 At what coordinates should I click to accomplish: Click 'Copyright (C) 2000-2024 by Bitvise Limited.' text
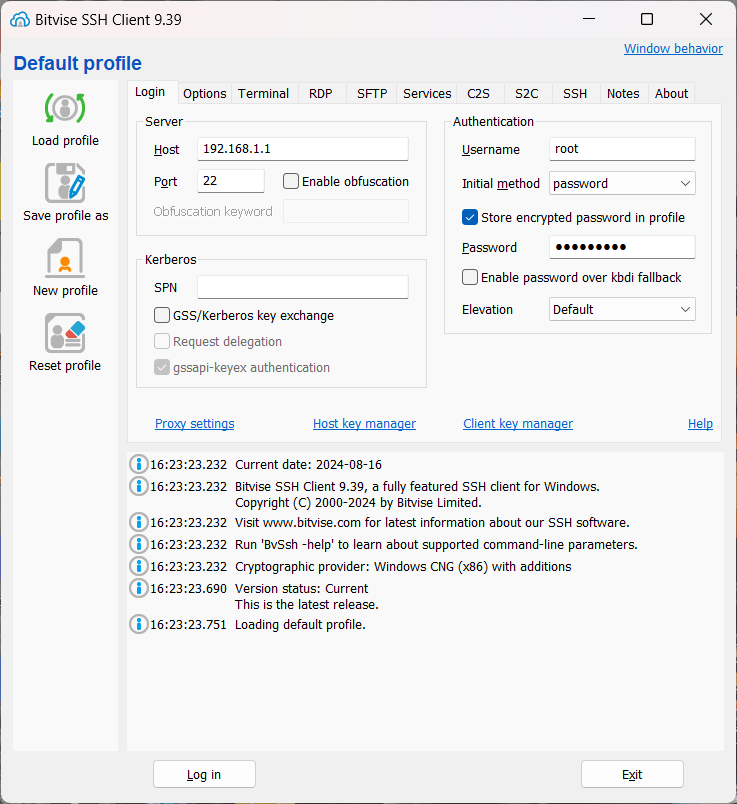pos(358,502)
